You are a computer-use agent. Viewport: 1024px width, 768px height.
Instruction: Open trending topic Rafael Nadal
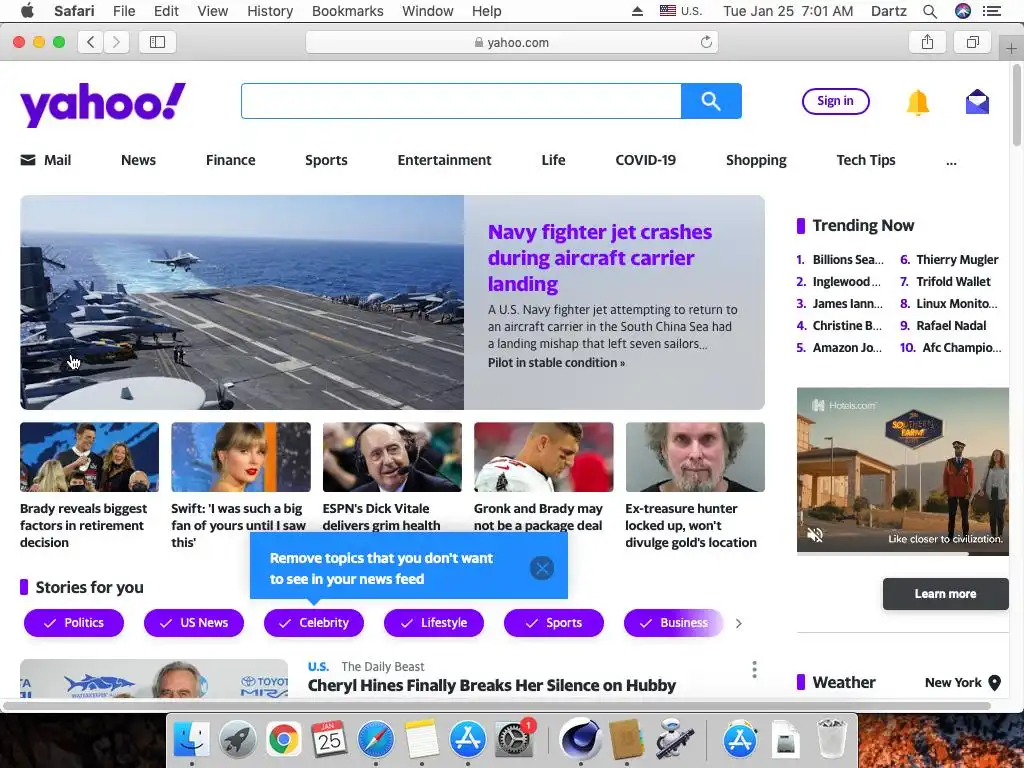click(951, 326)
